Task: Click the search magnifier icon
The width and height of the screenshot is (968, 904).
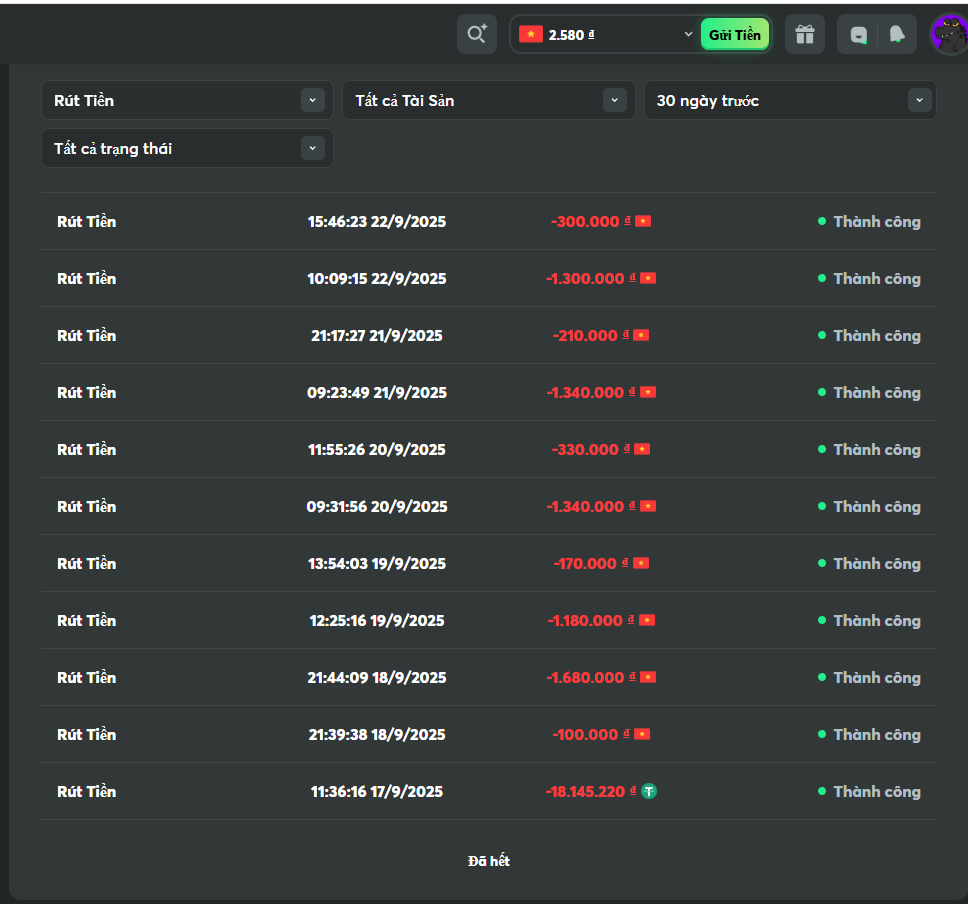Action: click(x=477, y=34)
